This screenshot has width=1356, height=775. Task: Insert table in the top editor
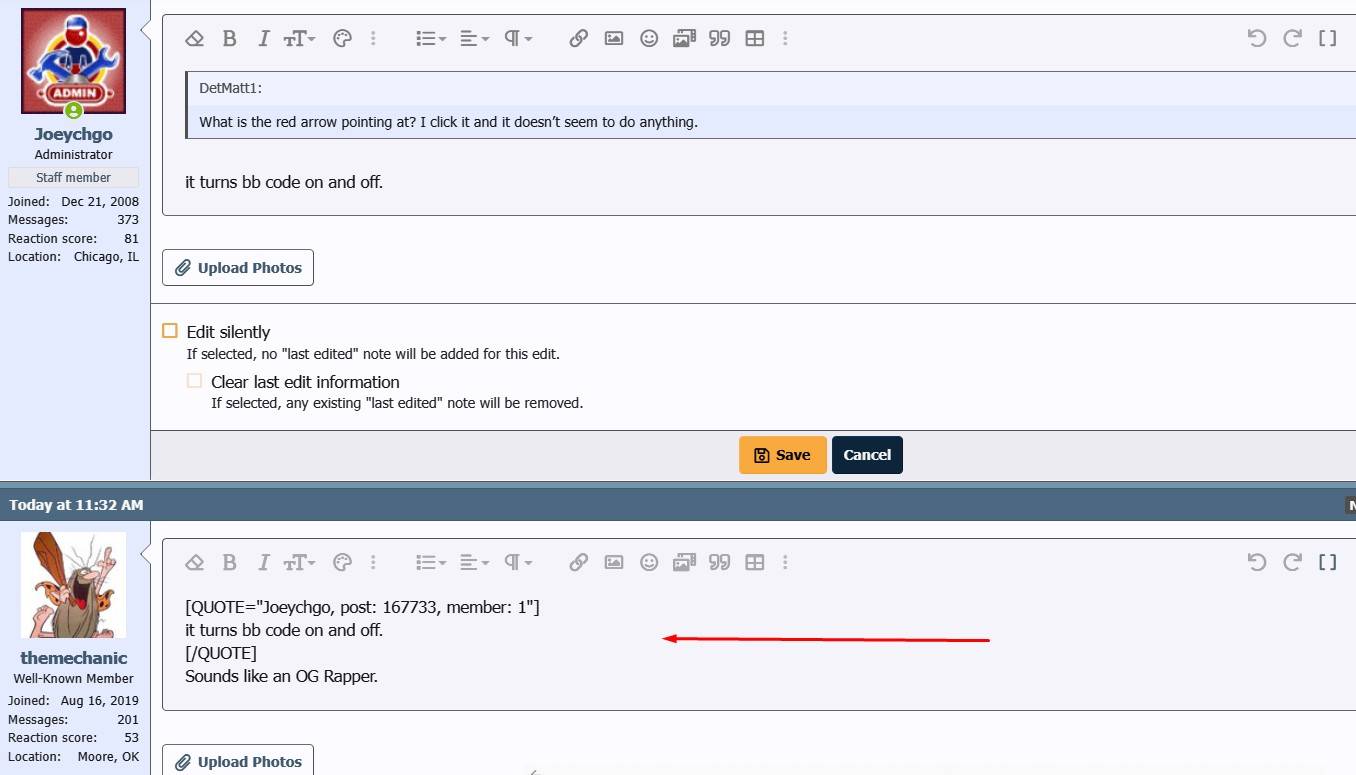[x=755, y=38]
